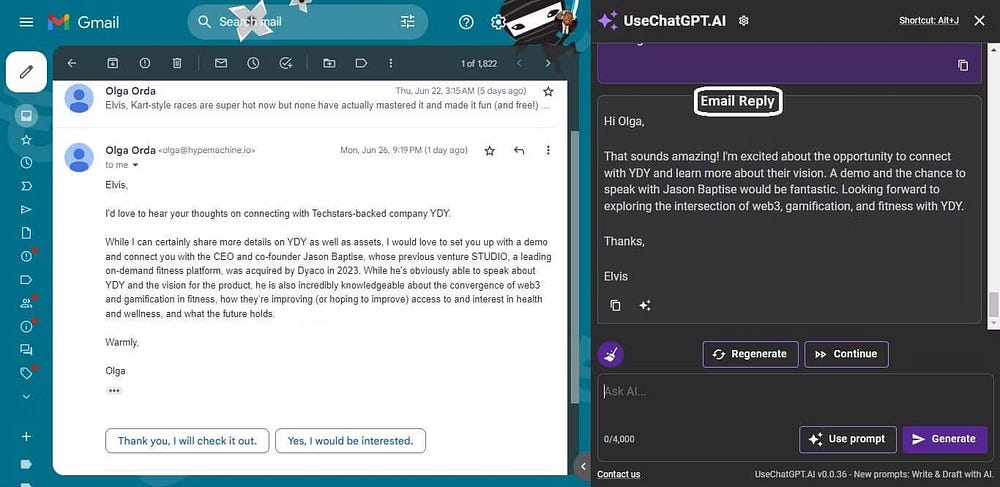This screenshot has height=487, width=1000.
Task: Click sender address olga@hypemachine.io
Action: [207, 151]
